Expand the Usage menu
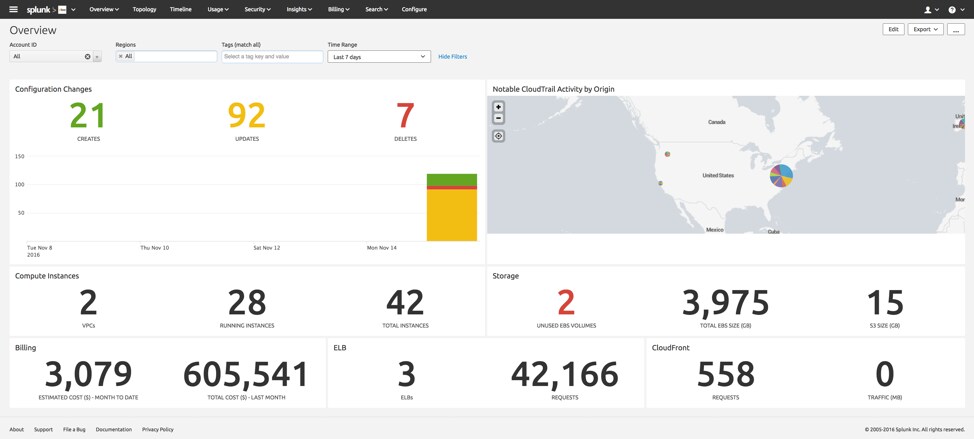974x439 pixels. point(218,9)
